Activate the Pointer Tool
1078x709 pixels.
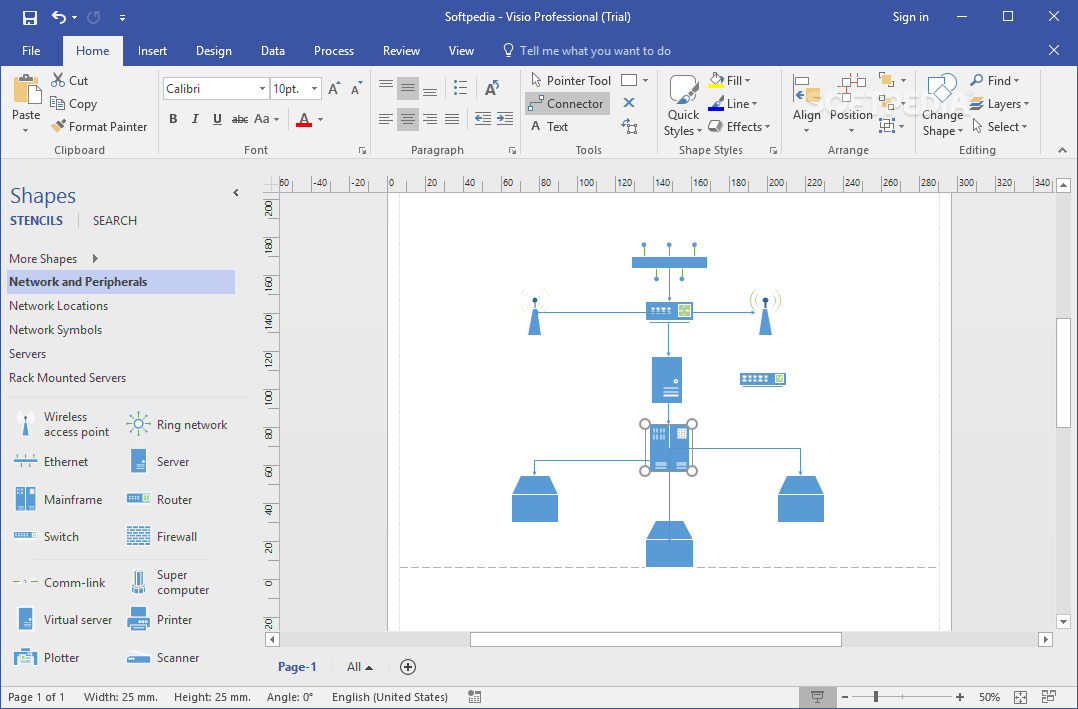point(570,80)
